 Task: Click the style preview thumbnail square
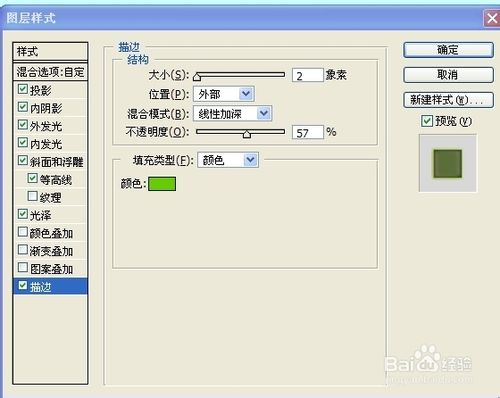pyautogui.click(x=448, y=163)
